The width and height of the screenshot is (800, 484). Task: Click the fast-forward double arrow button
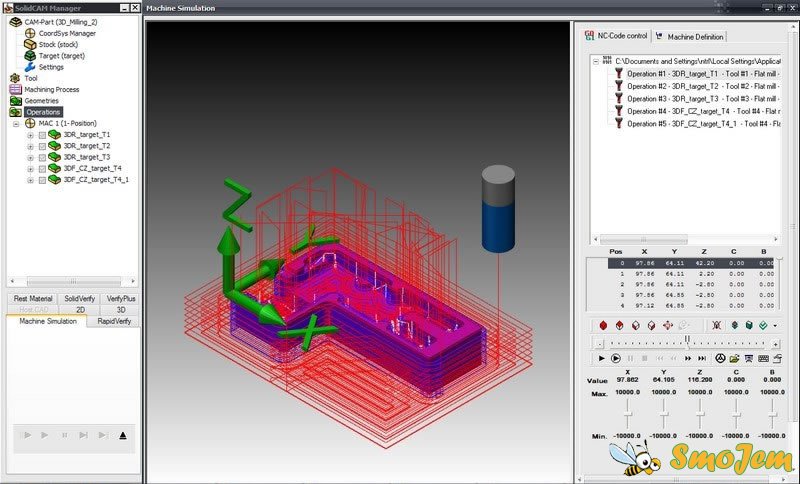(x=688, y=359)
